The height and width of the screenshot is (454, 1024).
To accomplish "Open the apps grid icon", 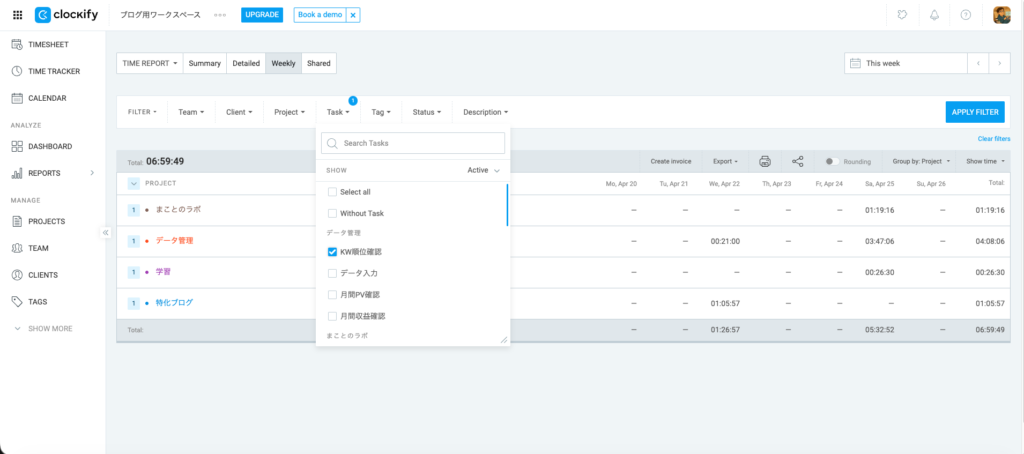I will [x=17, y=15].
